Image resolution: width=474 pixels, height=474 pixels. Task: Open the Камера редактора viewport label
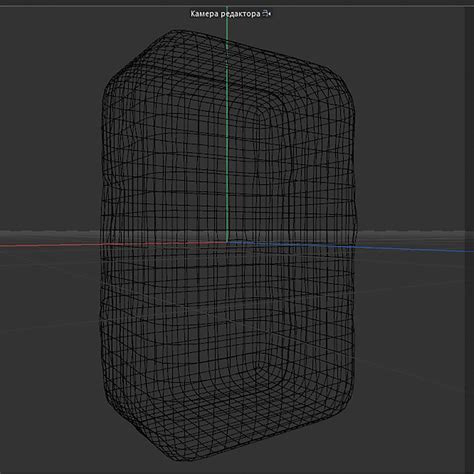pyautogui.click(x=225, y=14)
